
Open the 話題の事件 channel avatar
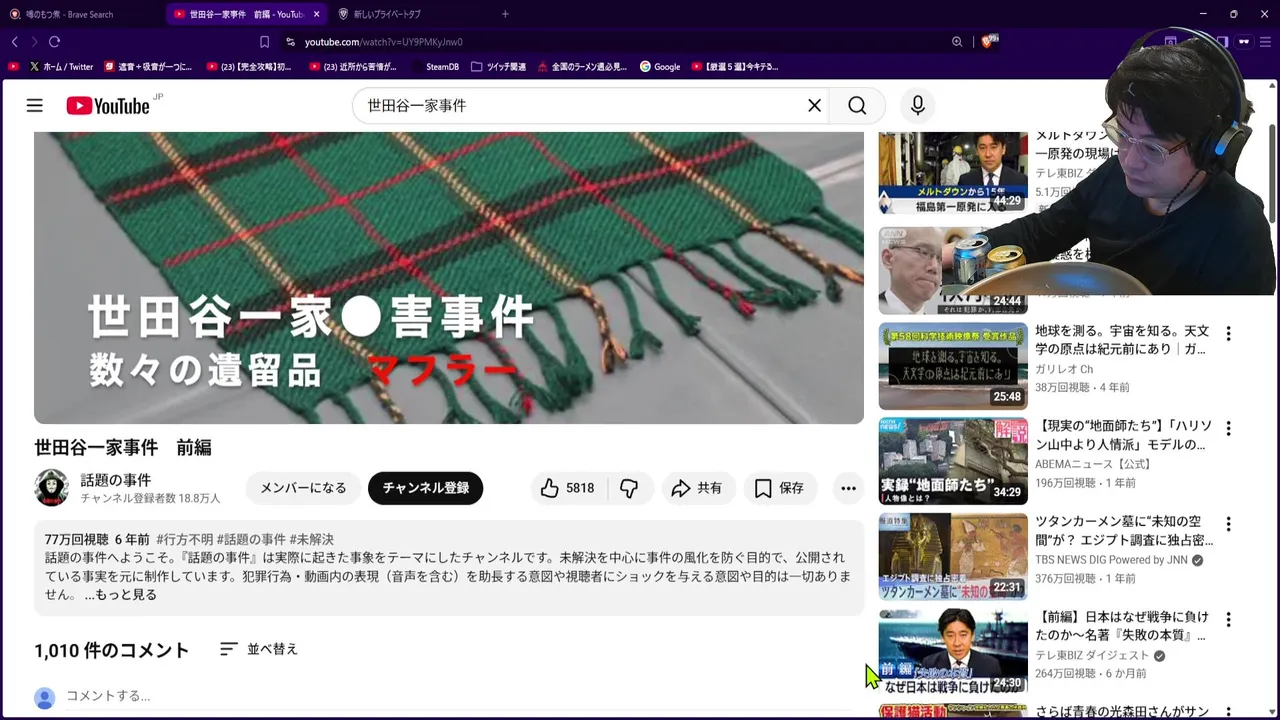[52, 488]
